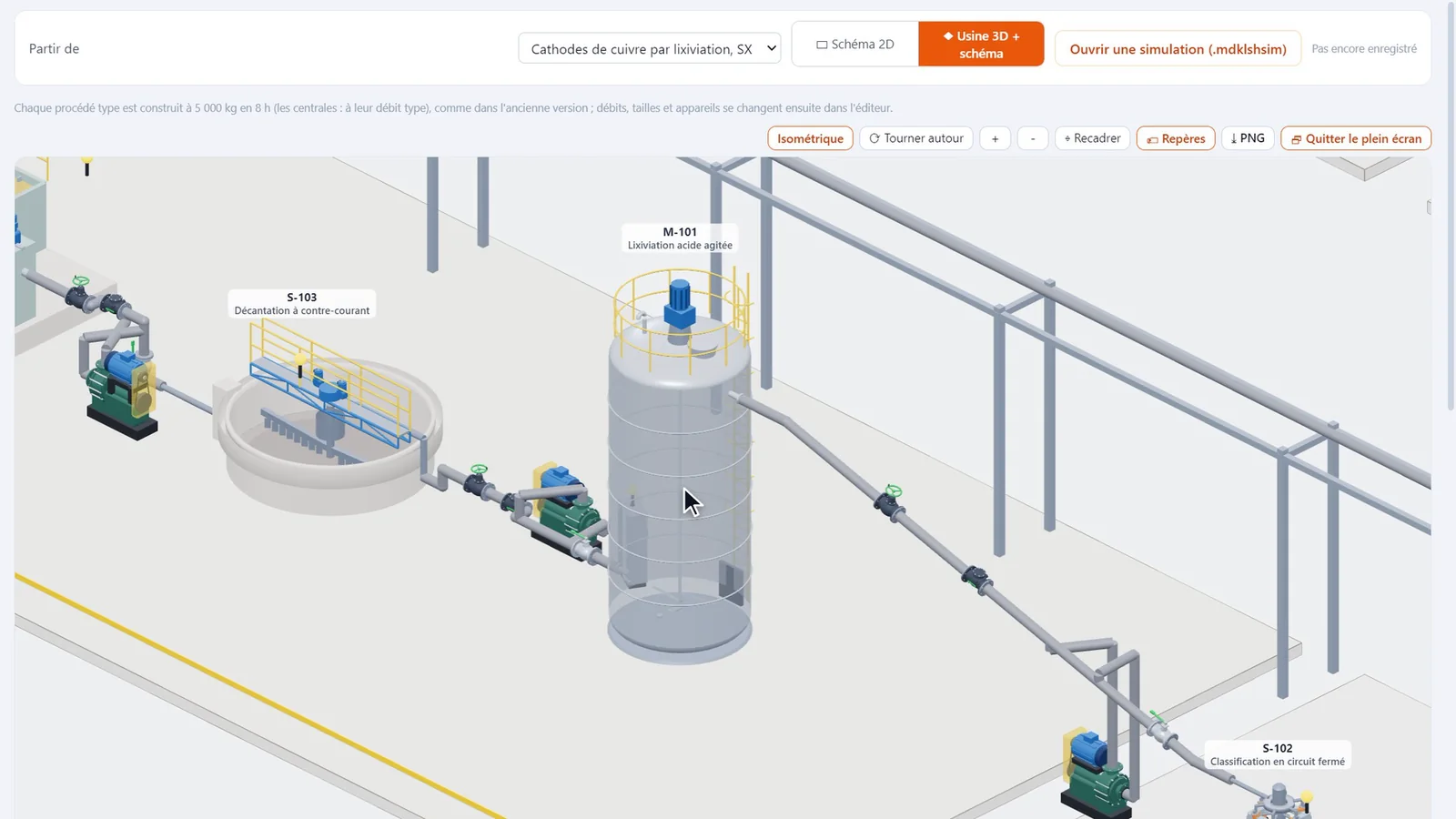1456x819 pixels.
Task: Open a simulation file (.mdklshsim)
Action: point(1178,48)
